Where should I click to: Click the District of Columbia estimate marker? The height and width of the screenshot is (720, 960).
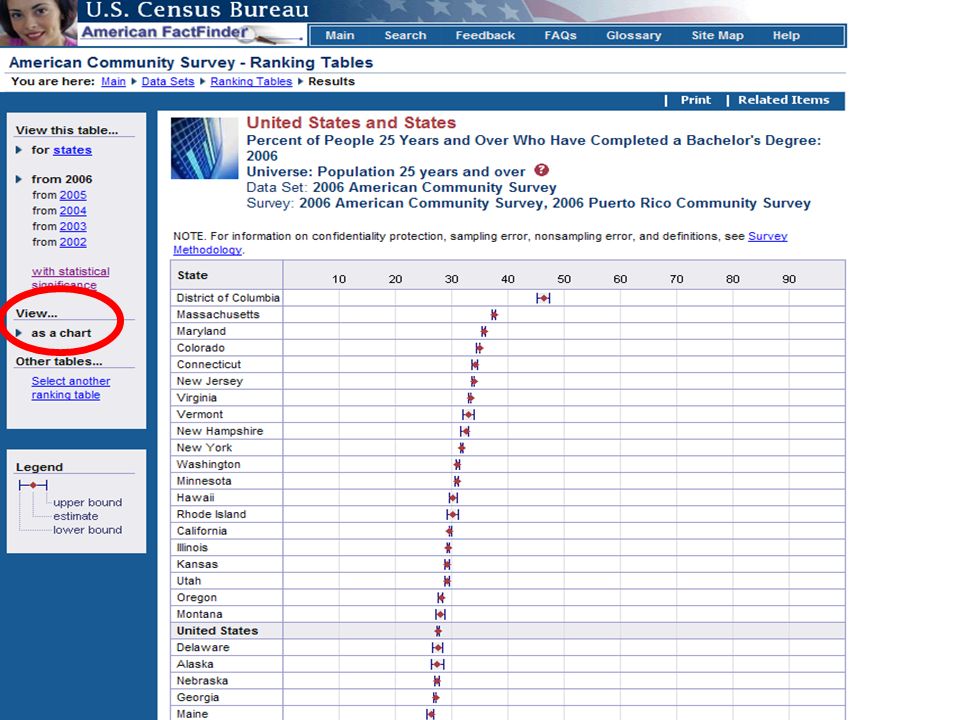[x=543, y=298]
